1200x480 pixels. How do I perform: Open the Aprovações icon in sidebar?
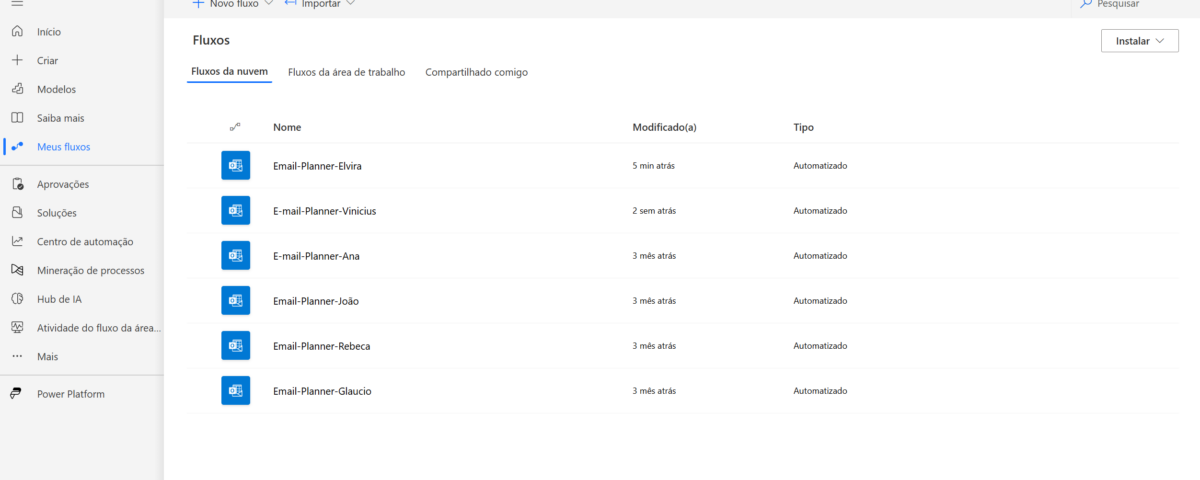point(17,184)
